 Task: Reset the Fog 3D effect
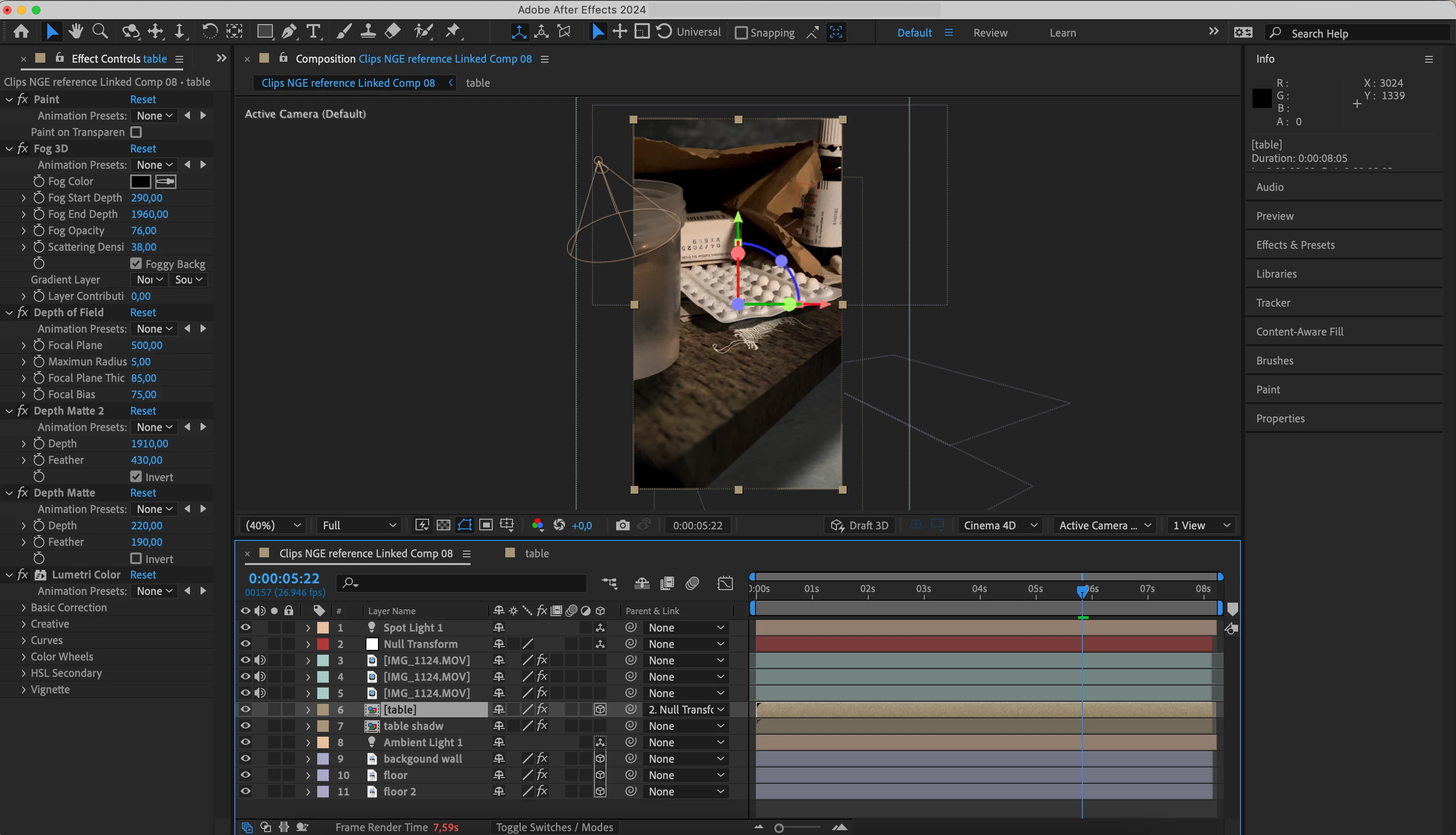pos(143,148)
